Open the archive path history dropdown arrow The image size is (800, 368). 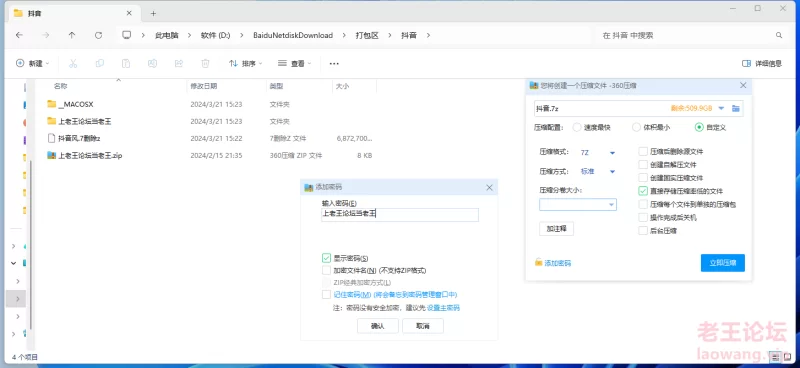(721, 108)
